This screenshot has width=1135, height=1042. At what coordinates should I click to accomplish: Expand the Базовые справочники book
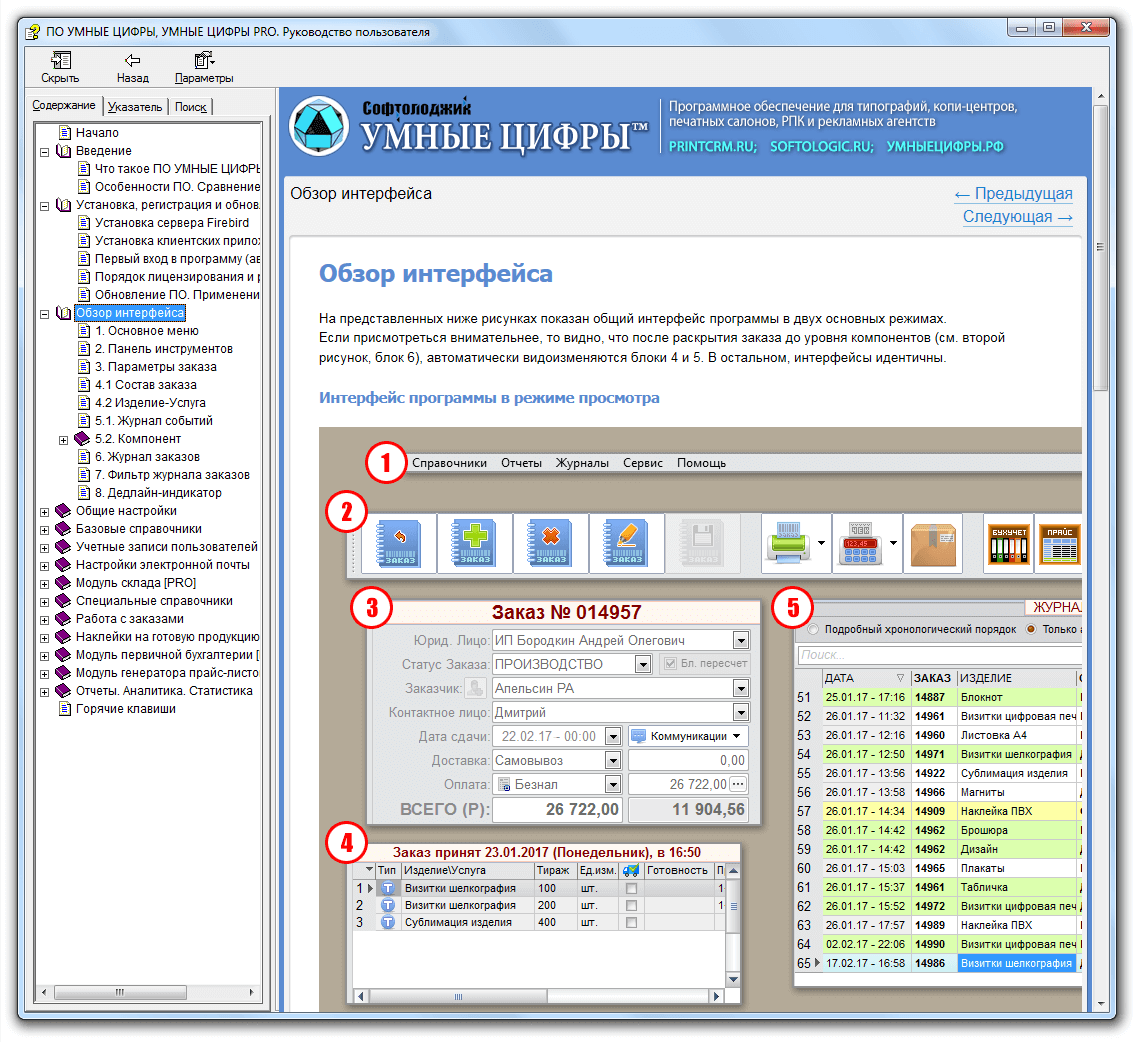45,530
